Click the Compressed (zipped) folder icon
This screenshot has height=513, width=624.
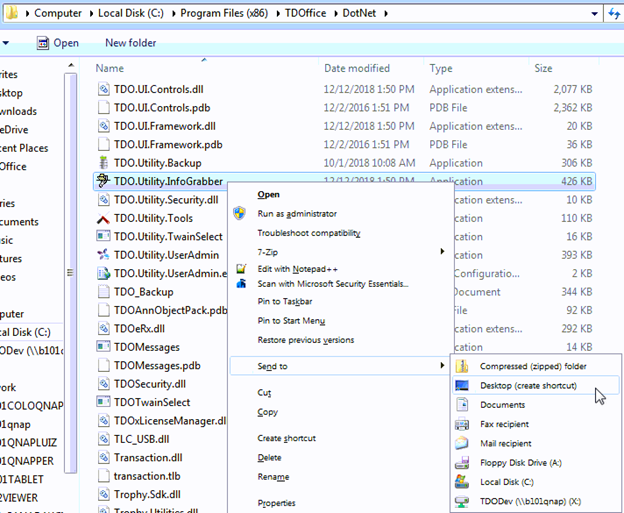click(461, 366)
